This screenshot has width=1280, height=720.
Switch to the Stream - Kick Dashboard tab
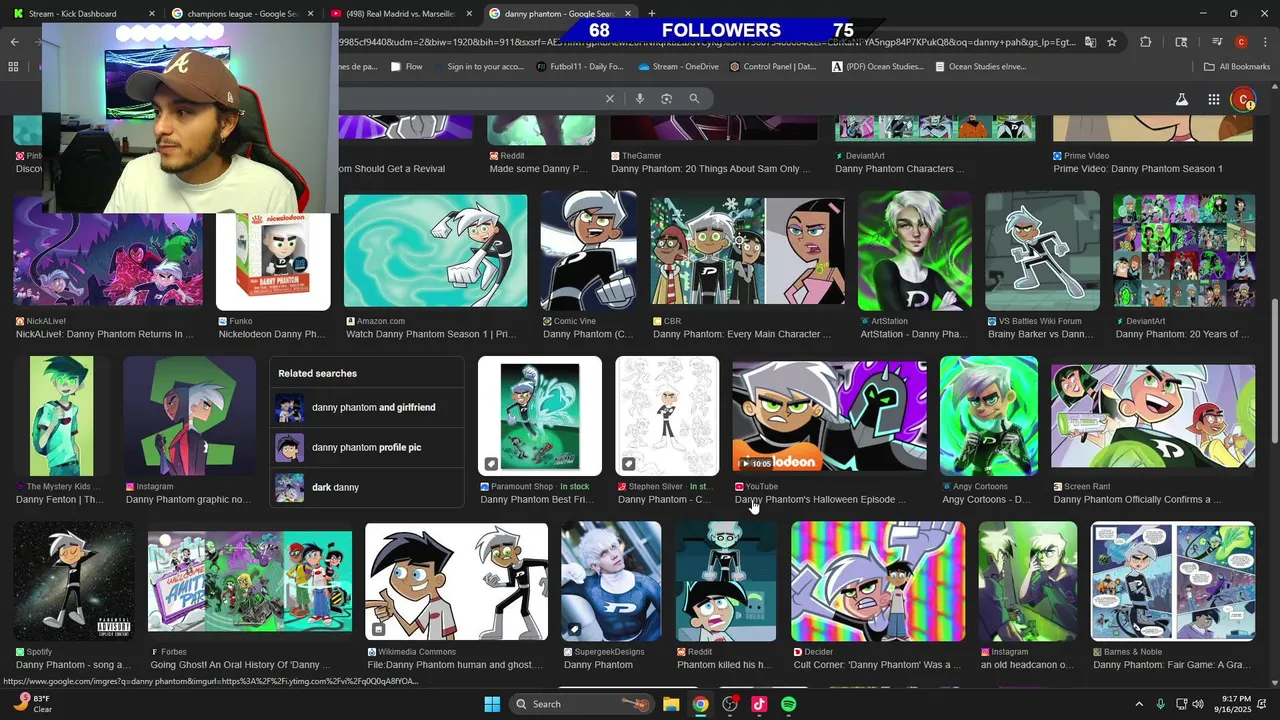pos(84,14)
